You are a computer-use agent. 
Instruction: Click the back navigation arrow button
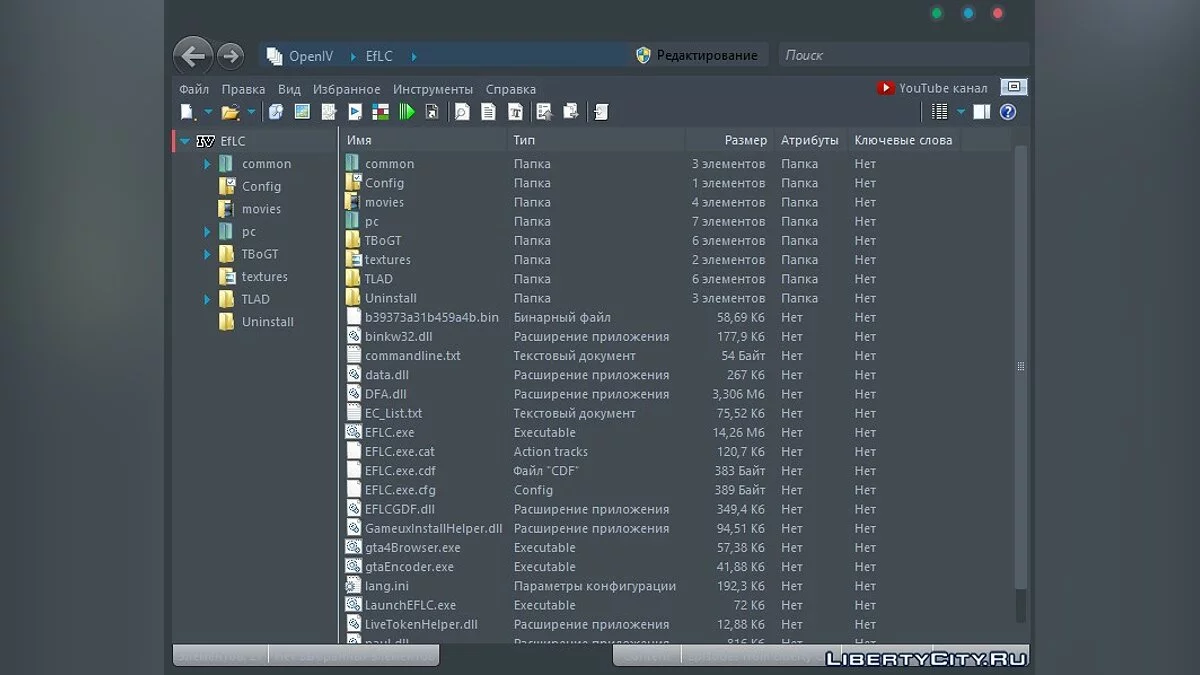[x=192, y=56]
